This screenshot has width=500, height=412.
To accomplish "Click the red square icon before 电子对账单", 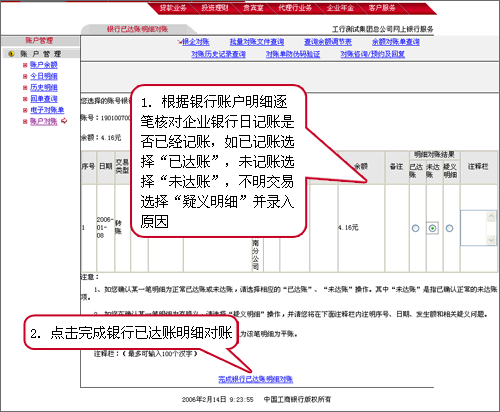I will pyautogui.click(x=25, y=110).
